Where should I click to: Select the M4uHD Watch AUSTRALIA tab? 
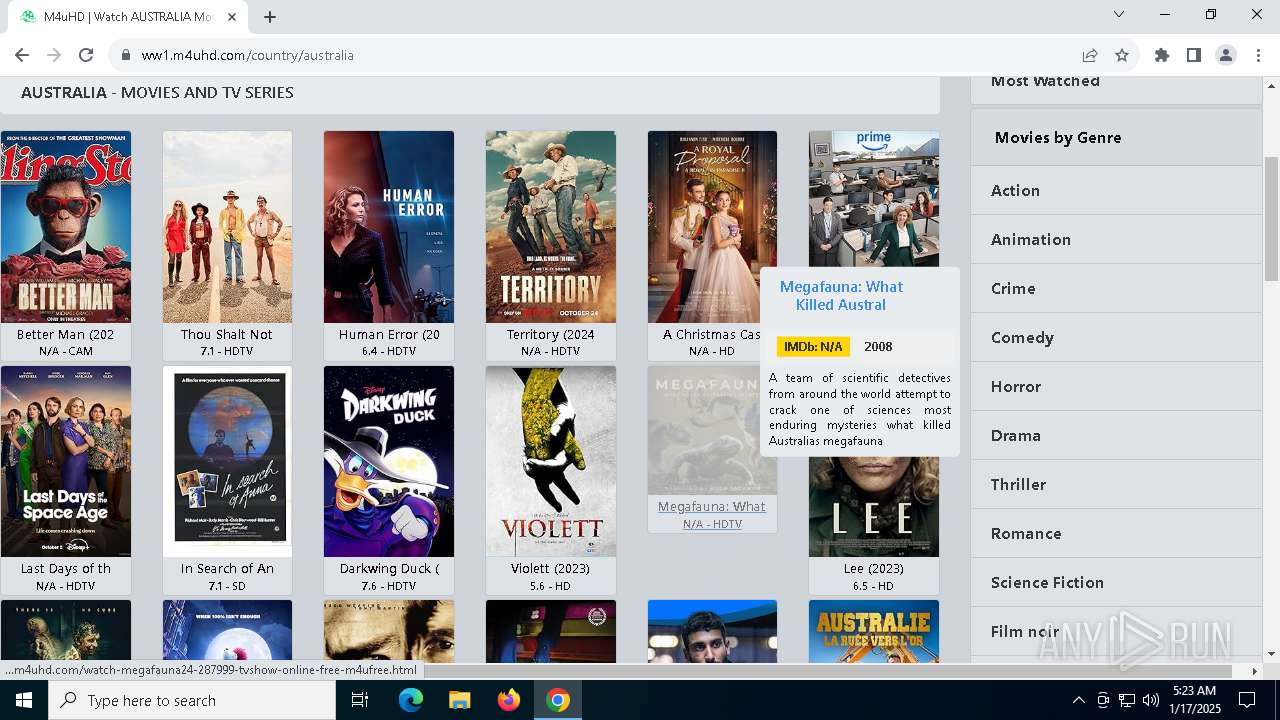click(x=128, y=17)
